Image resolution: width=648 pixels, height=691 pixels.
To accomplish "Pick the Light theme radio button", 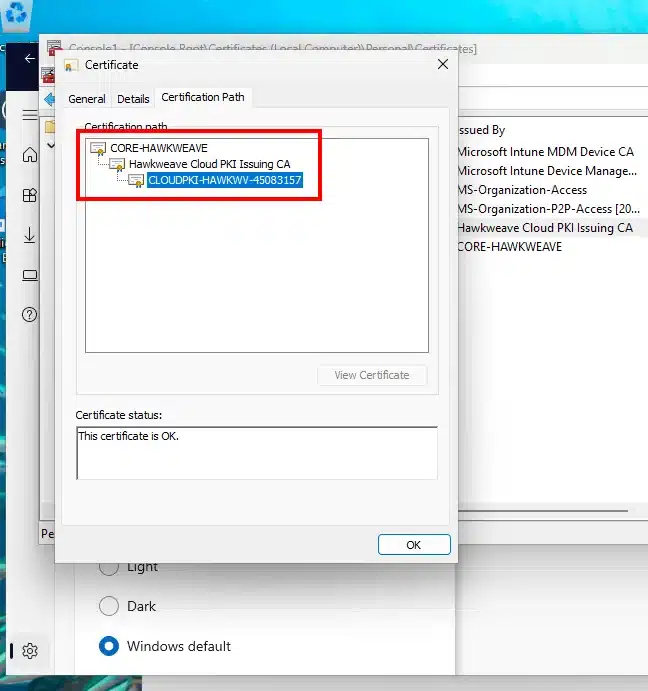I will (109, 566).
